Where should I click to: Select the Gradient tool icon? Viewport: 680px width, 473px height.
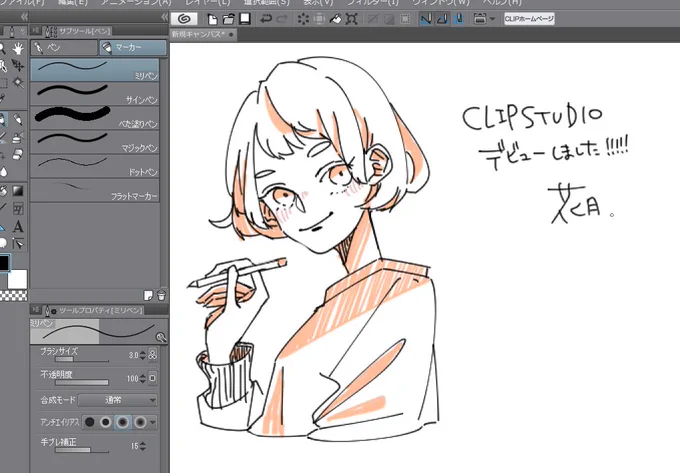(x=18, y=191)
